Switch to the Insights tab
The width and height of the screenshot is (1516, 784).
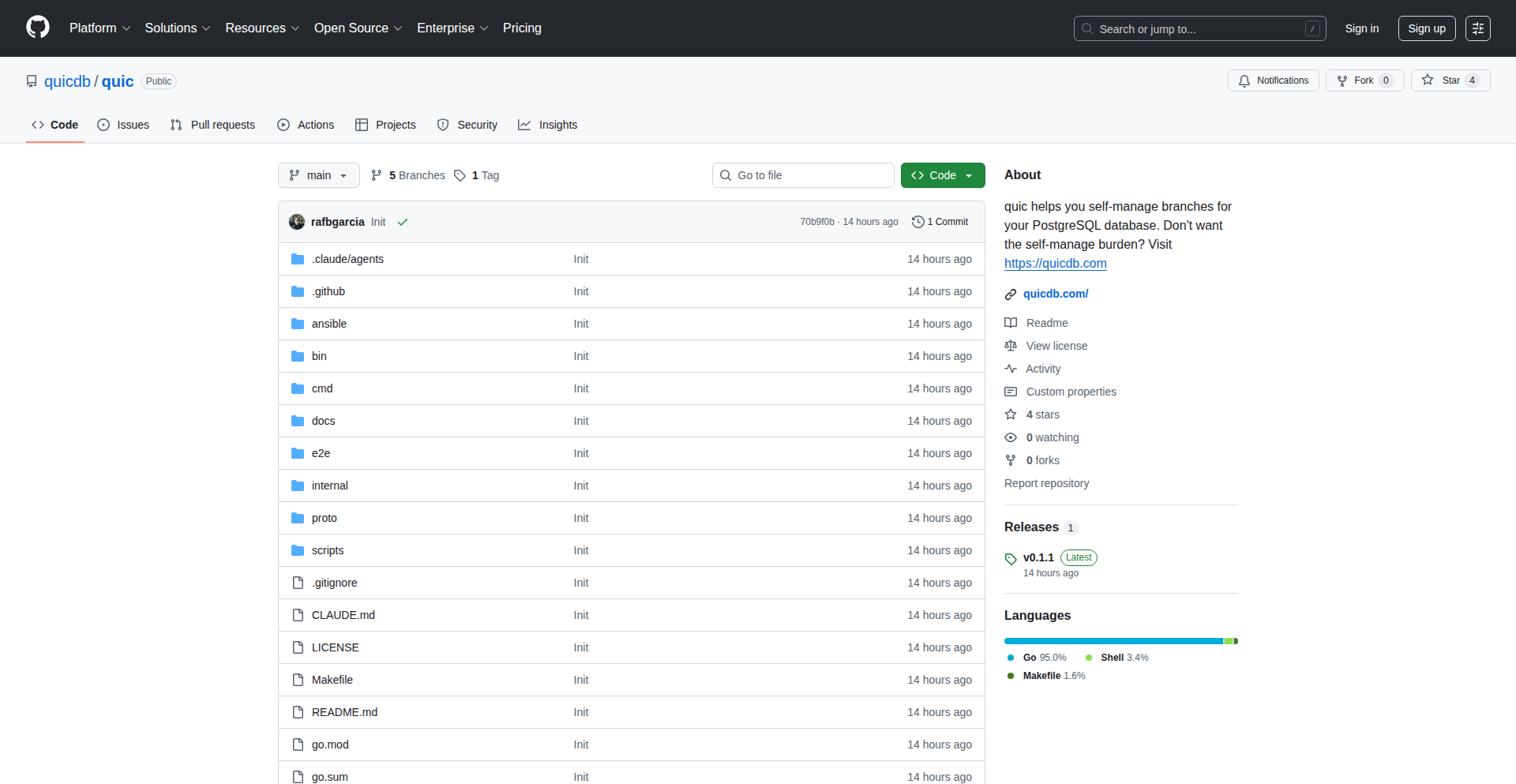(548, 125)
